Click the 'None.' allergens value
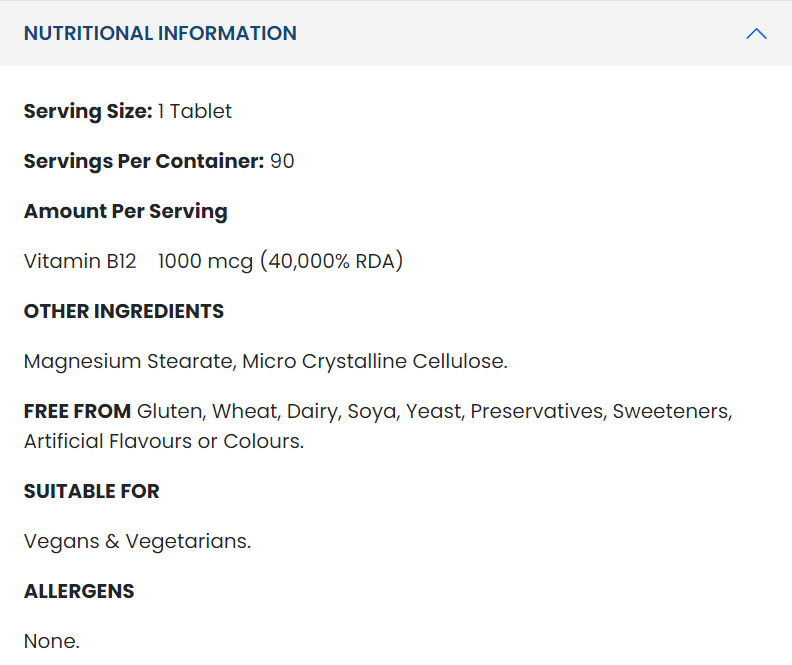Image resolution: width=792 pixels, height=665 pixels. pyautogui.click(x=52, y=641)
